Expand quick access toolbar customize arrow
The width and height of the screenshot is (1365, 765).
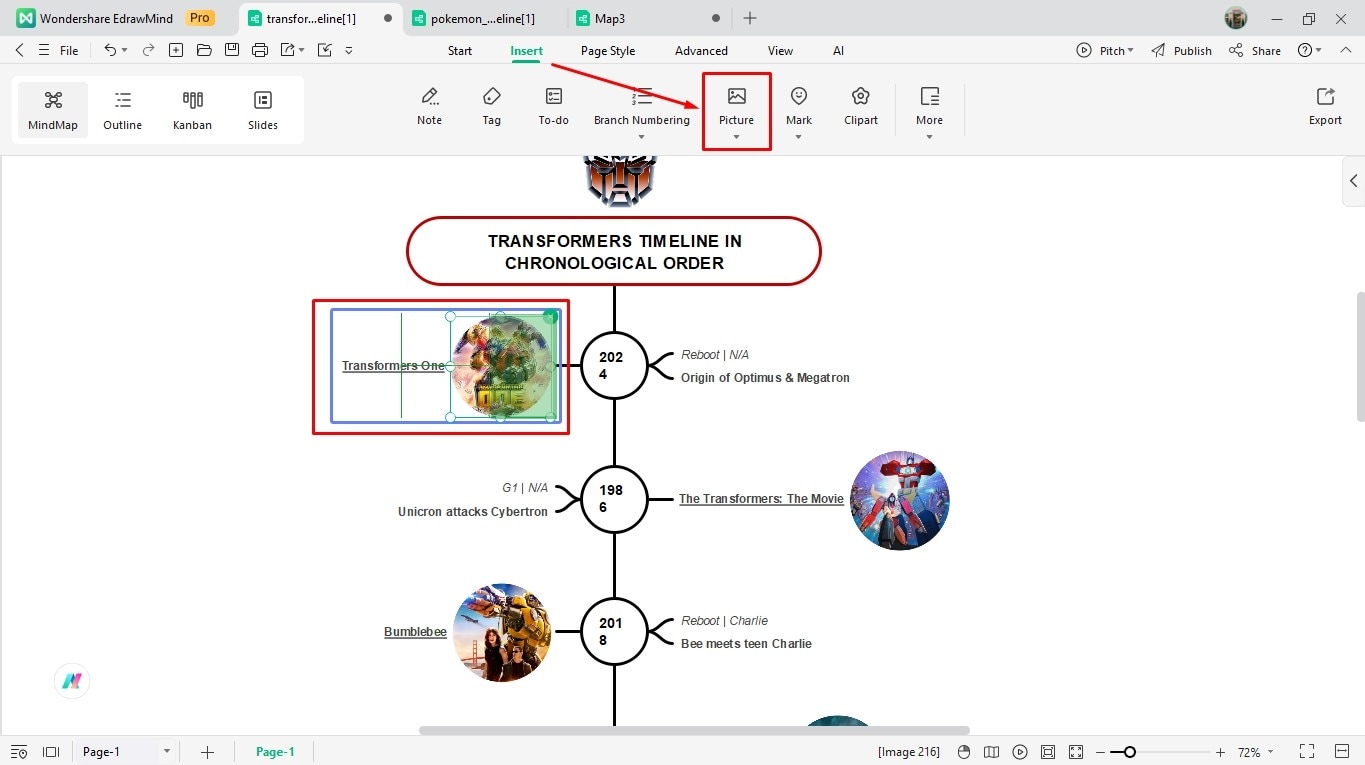click(x=349, y=51)
